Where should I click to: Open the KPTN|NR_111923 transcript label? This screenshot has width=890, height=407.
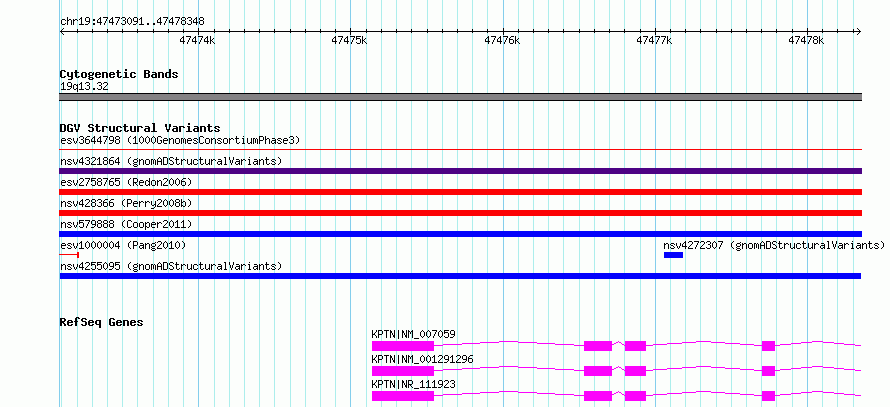click(x=413, y=384)
